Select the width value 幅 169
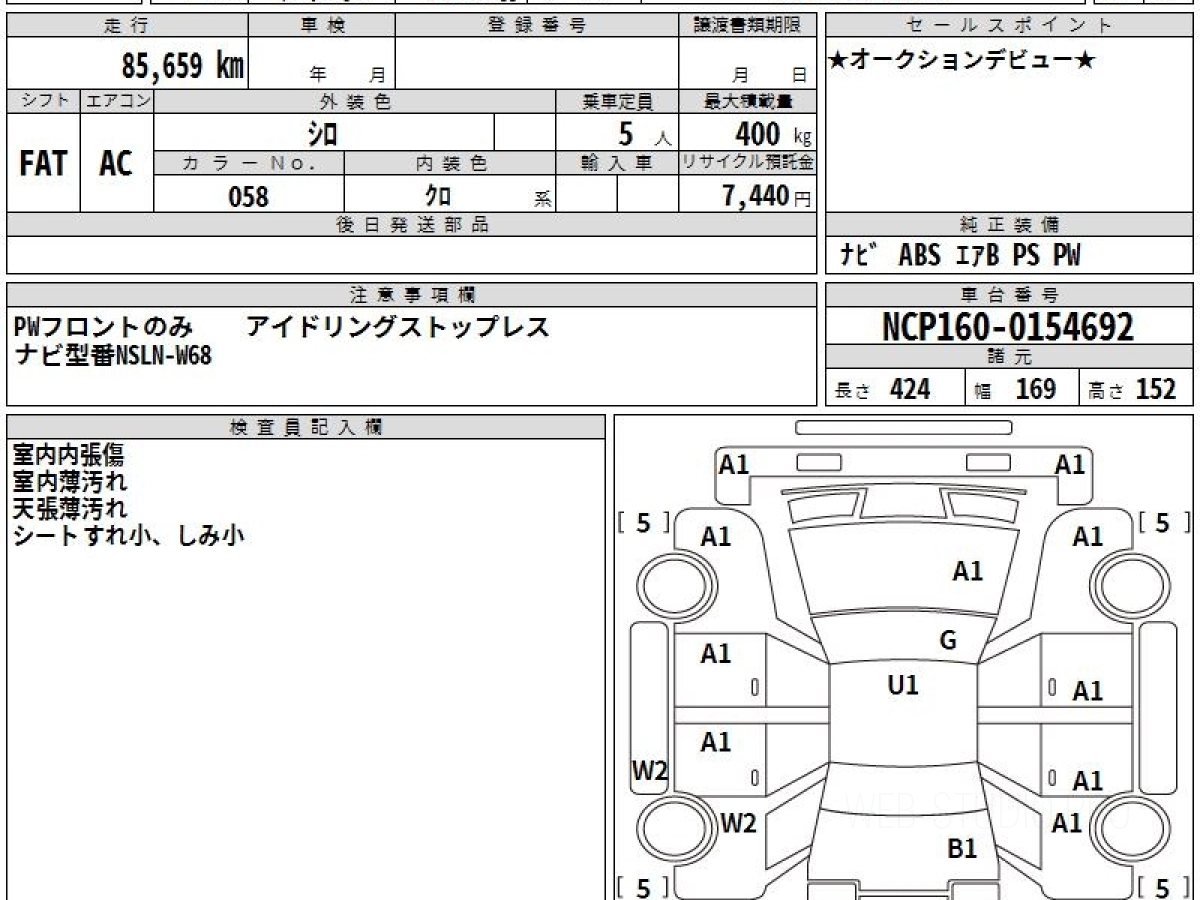The image size is (1200, 900). (1016, 390)
